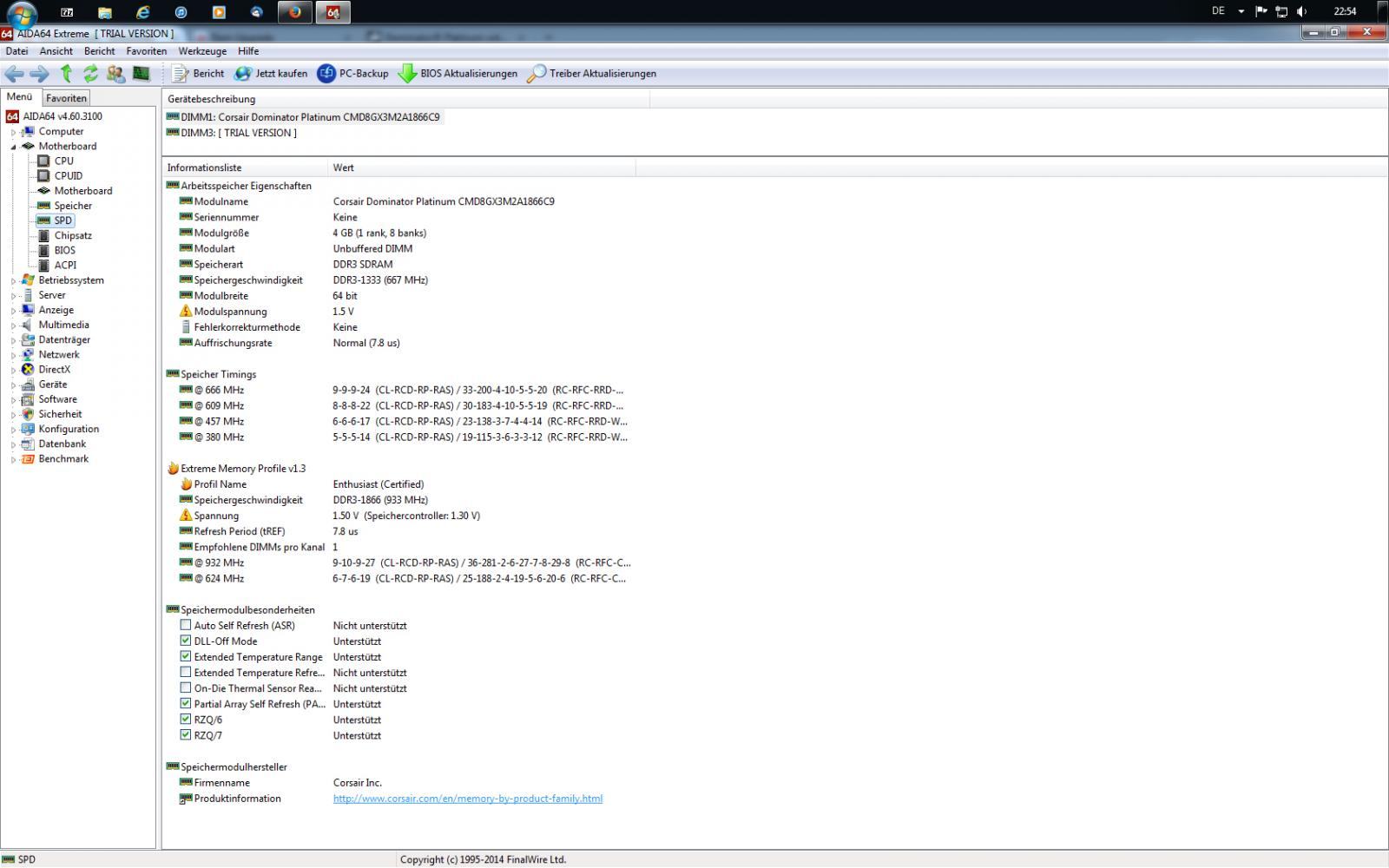Toggle RZQ/7 checkbox

(x=185, y=734)
